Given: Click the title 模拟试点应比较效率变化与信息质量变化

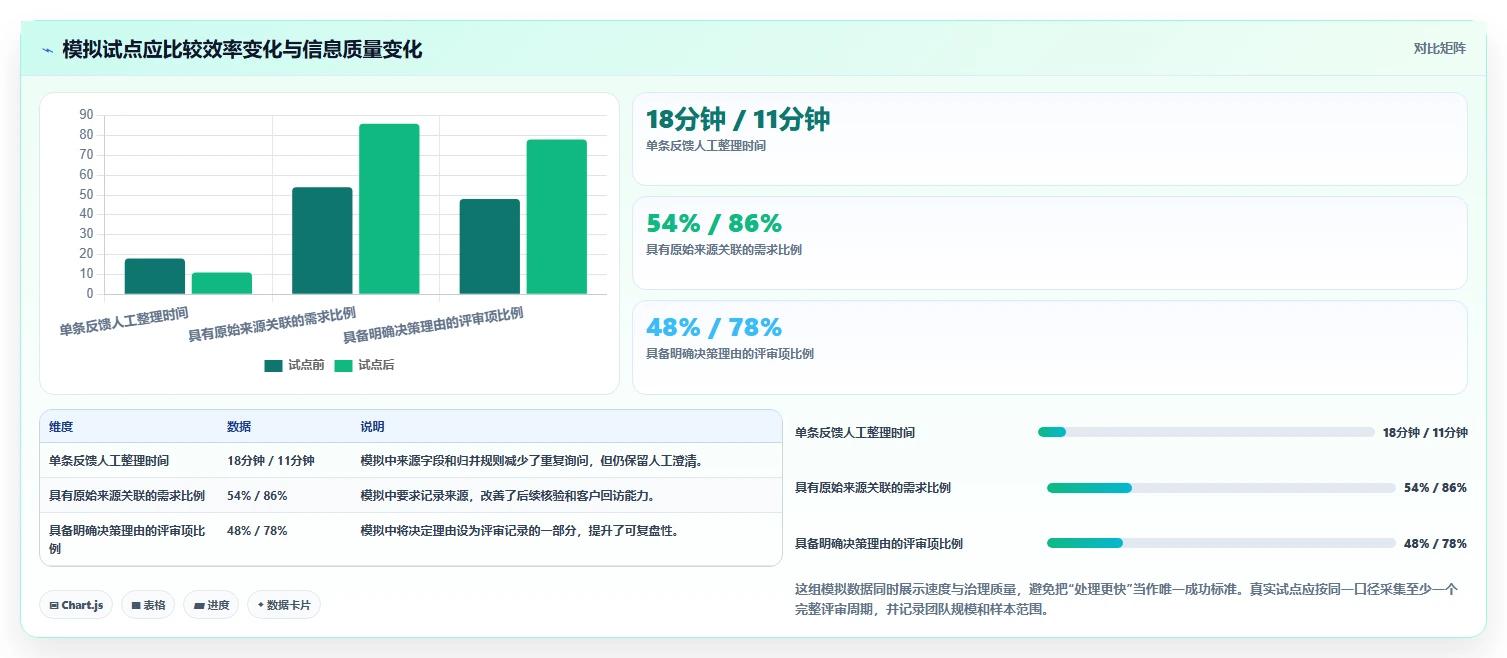Looking at the screenshot, I should coord(242,49).
